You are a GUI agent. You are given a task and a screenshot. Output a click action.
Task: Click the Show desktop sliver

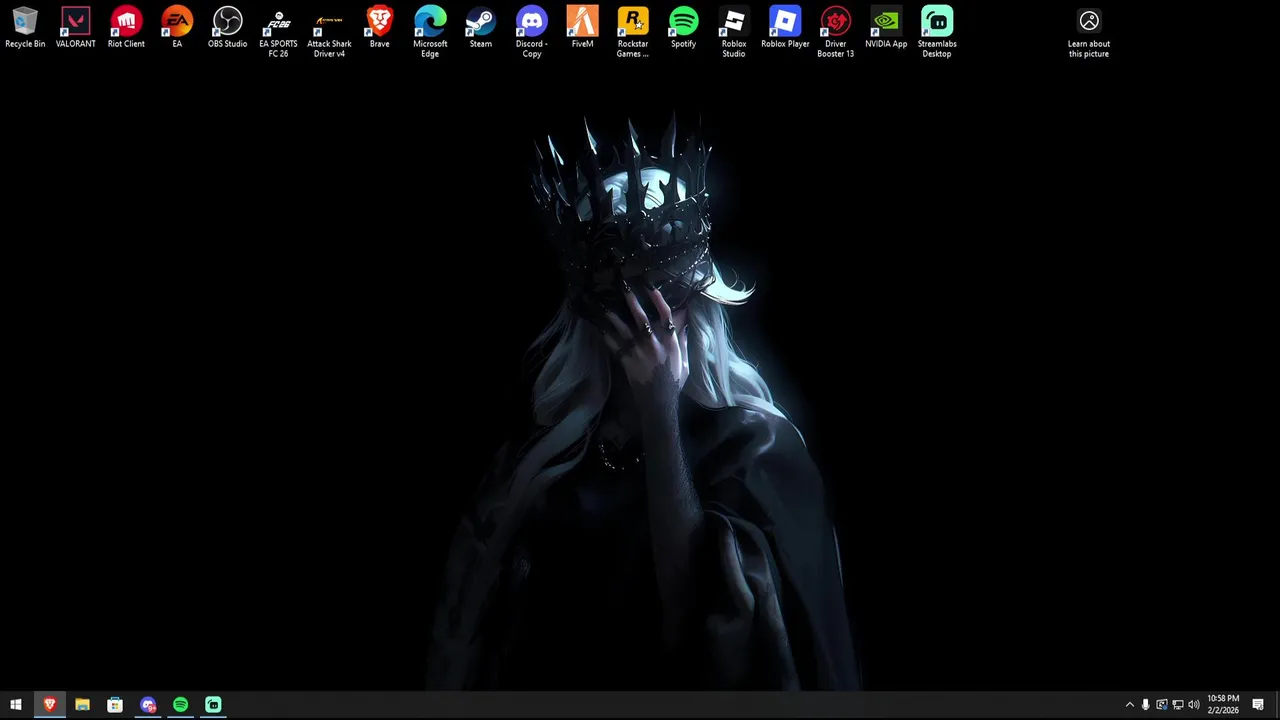(x=1277, y=705)
